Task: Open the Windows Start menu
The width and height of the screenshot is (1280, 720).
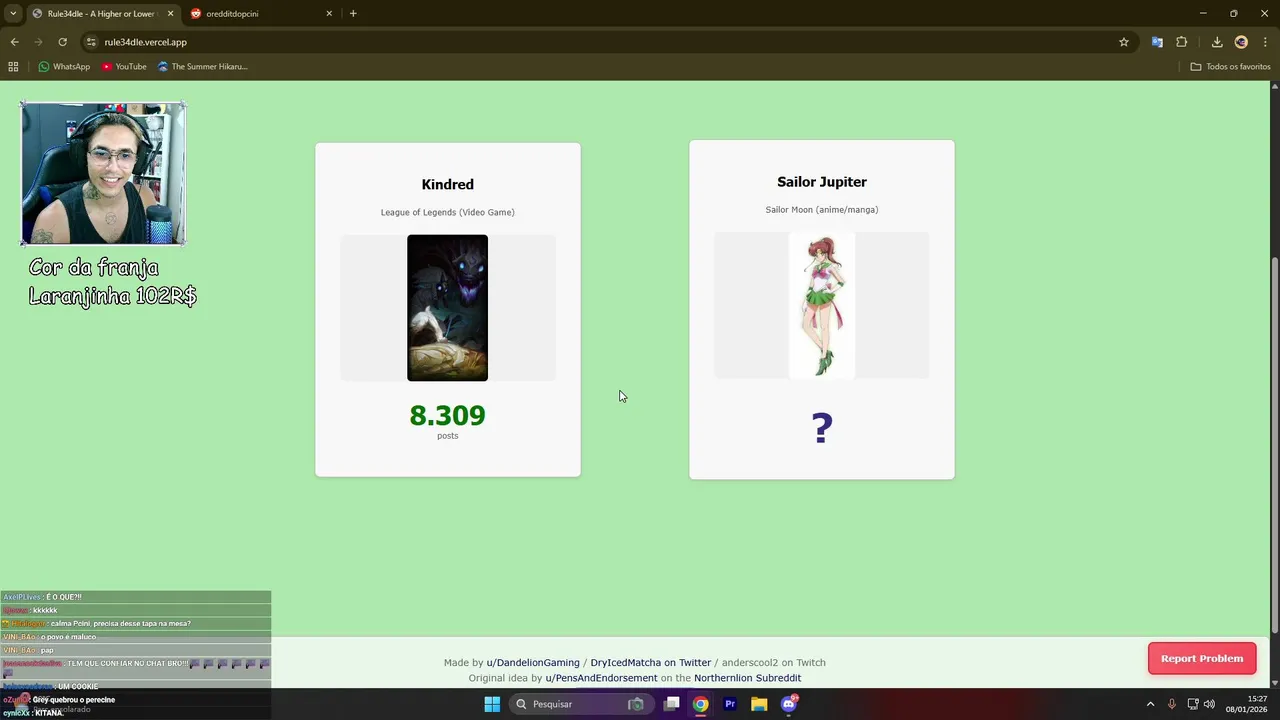Action: click(492, 704)
